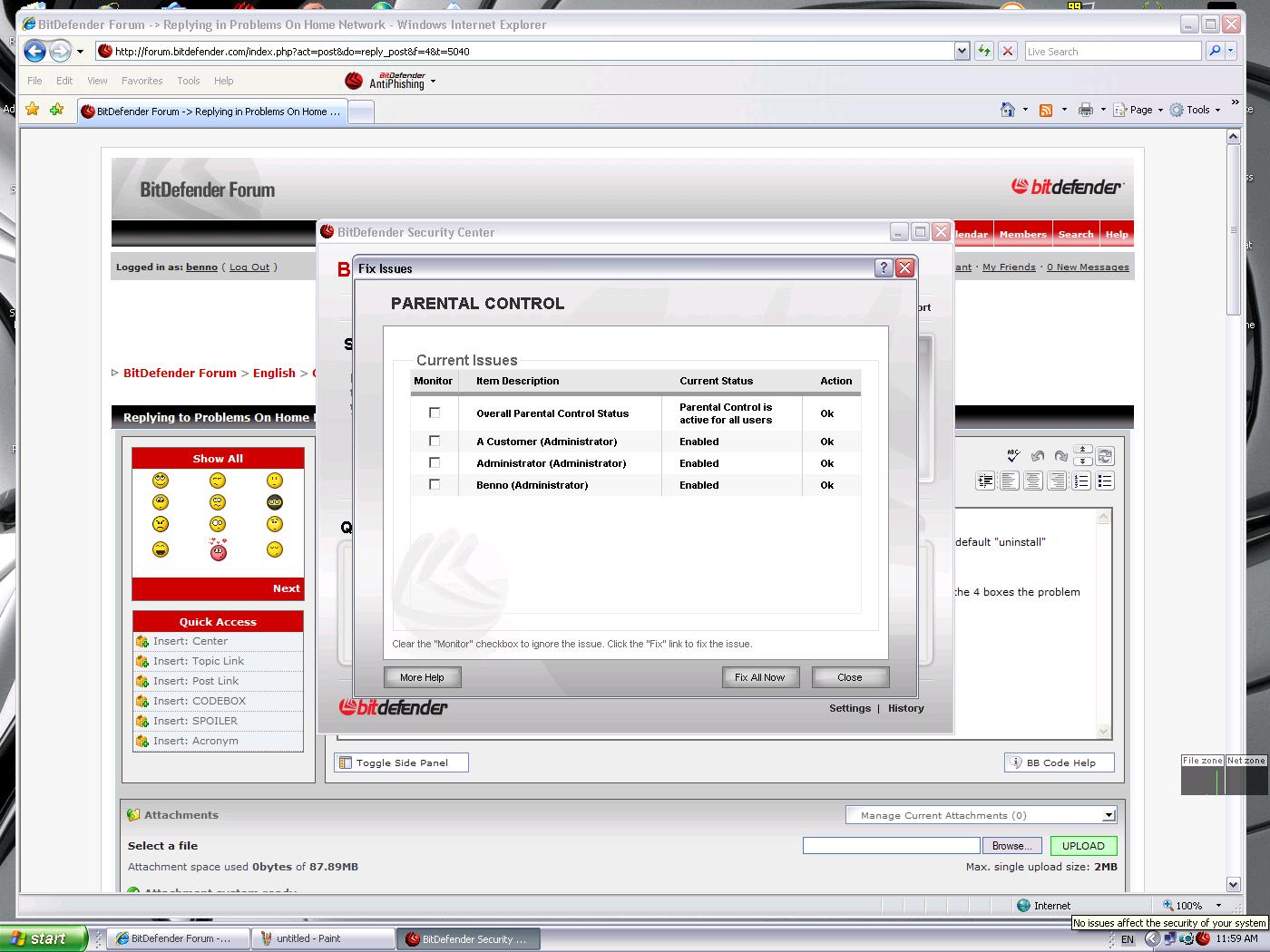Click the Live Search magnifier button
This screenshot has height=952, width=1270.
pos(1215,52)
